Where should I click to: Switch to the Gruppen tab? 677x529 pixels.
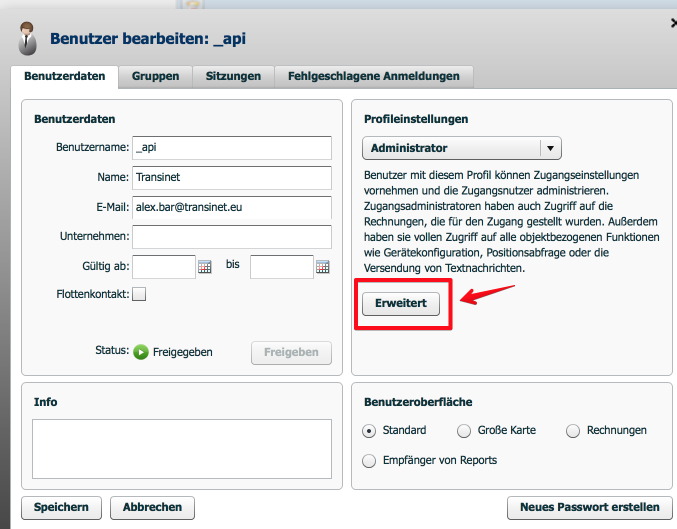pos(154,76)
